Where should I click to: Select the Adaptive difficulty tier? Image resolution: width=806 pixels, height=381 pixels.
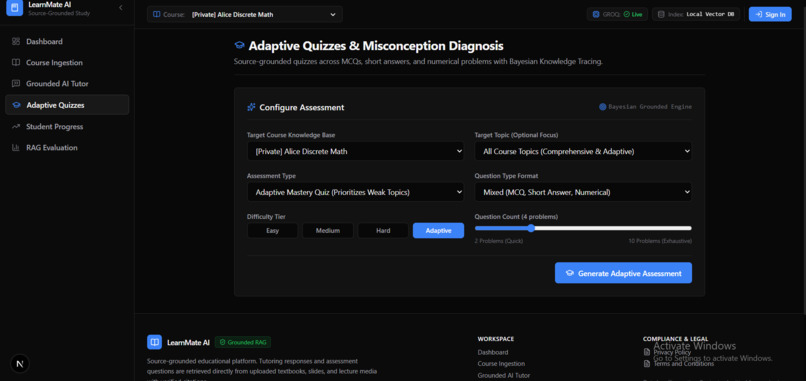pos(438,230)
